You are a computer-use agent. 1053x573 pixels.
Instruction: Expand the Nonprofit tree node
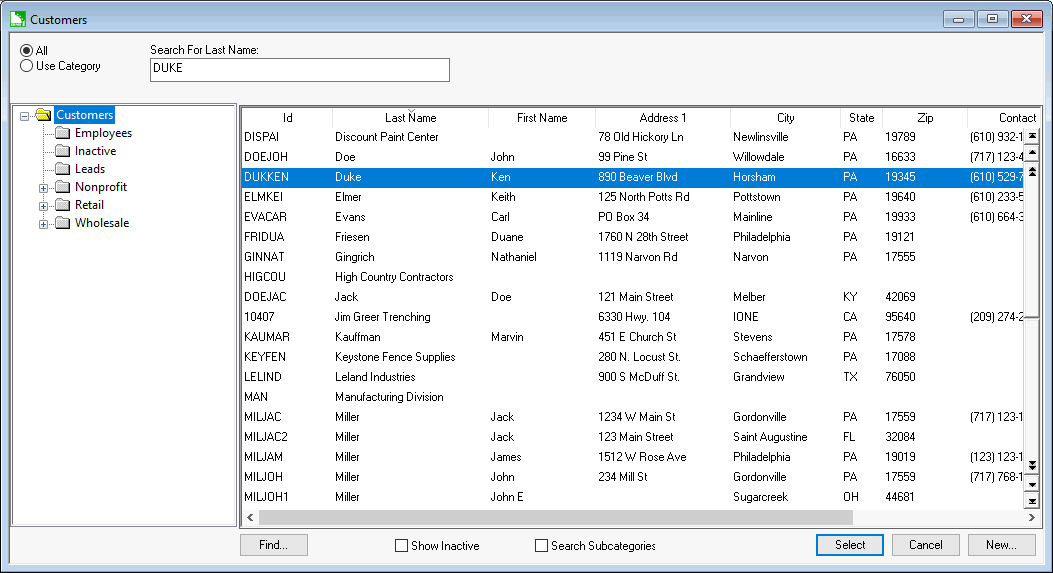(43, 188)
